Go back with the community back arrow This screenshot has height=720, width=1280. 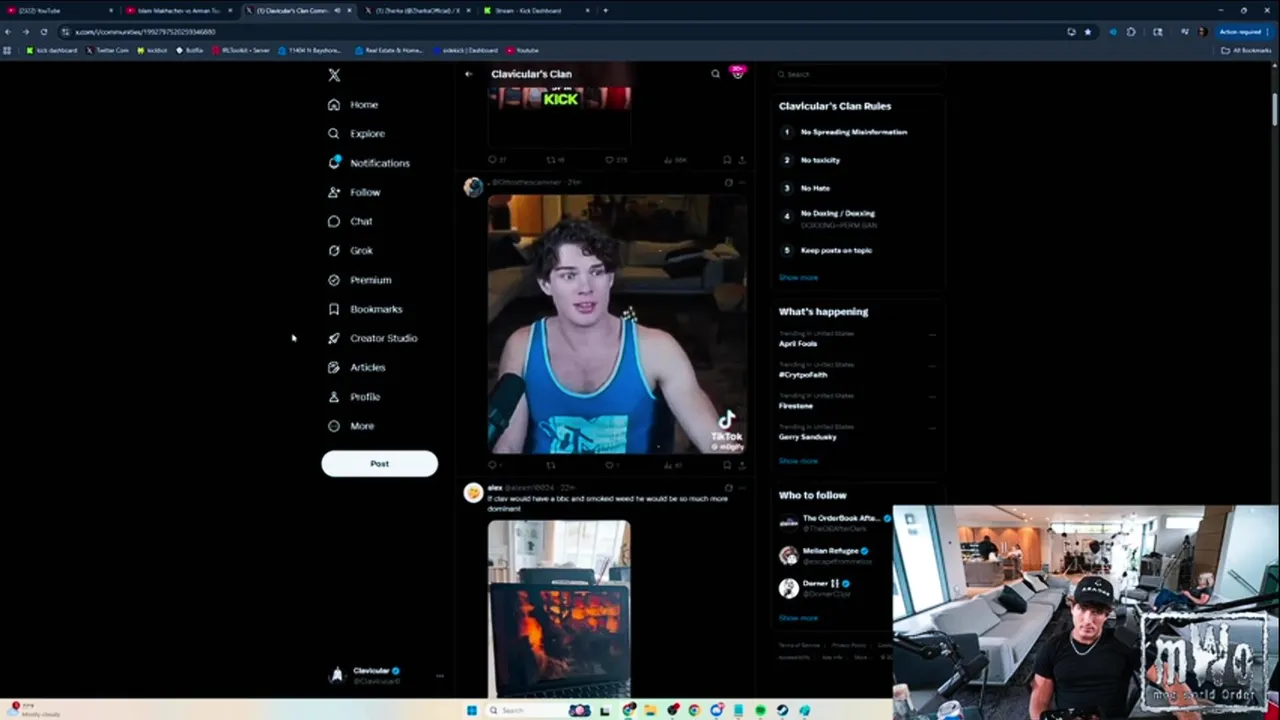[468, 74]
